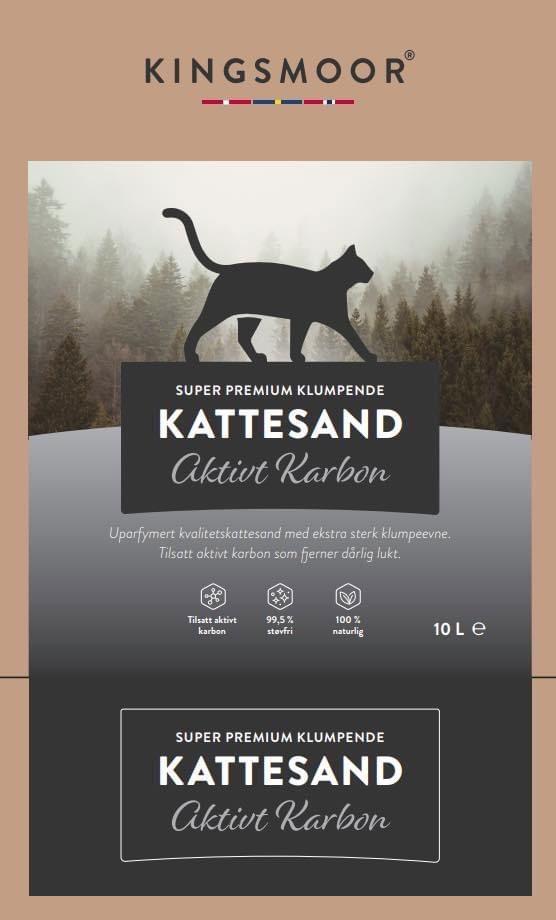556x920 pixels.
Task: Click the dust-free sparkle hexagon icon
Action: (280, 597)
